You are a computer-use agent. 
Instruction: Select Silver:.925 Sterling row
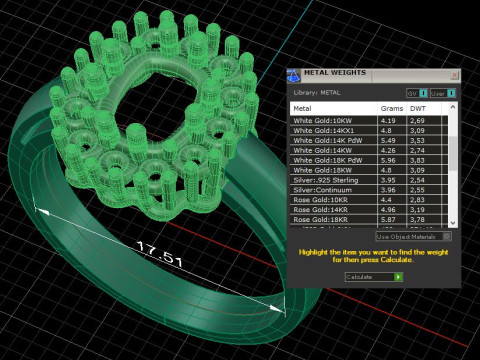pos(369,180)
